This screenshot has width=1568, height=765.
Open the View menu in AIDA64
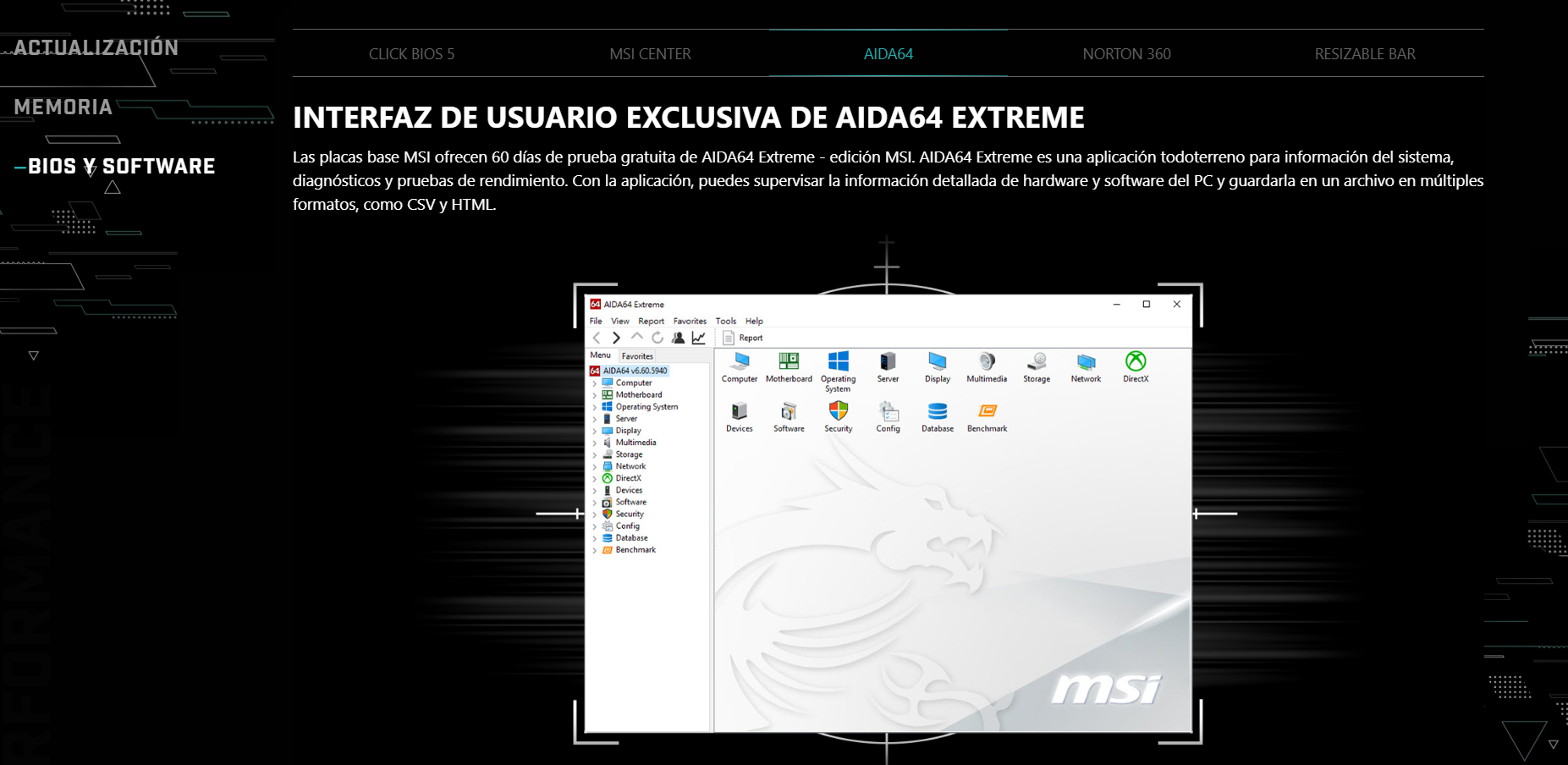pyautogui.click(x=620, y=321)
